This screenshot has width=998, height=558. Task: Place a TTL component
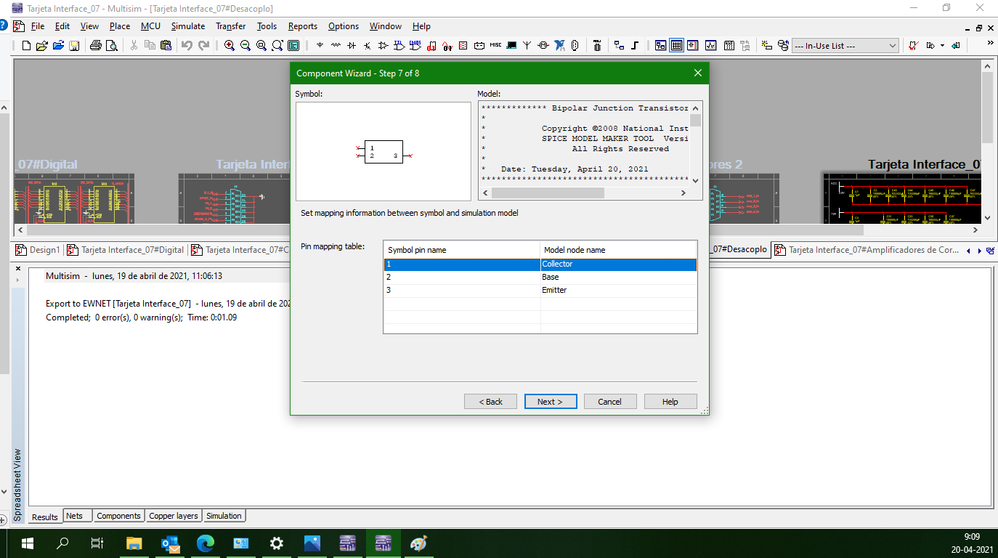[399, 46]
